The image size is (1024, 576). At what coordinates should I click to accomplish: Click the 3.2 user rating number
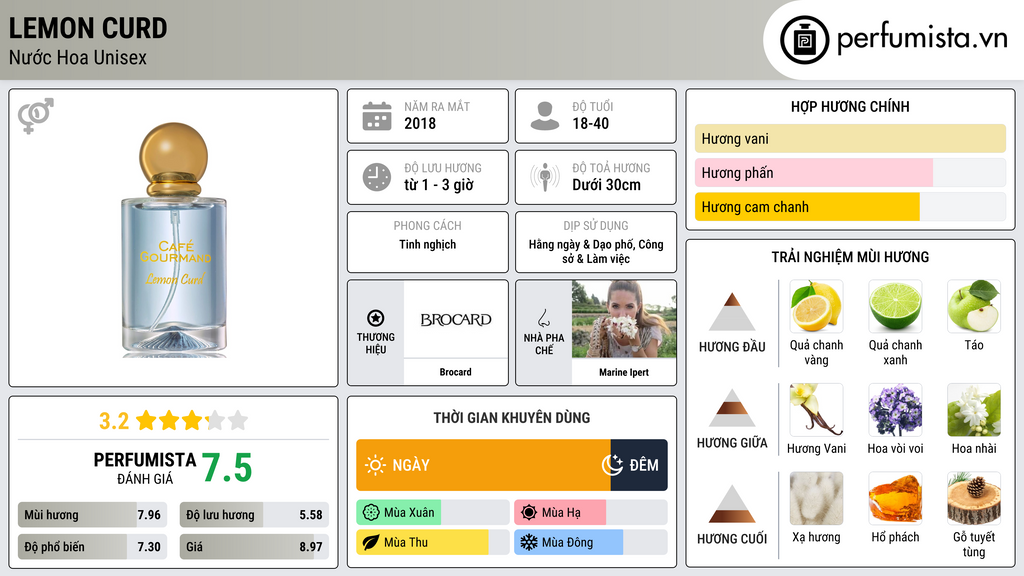[x=114, y=421]
